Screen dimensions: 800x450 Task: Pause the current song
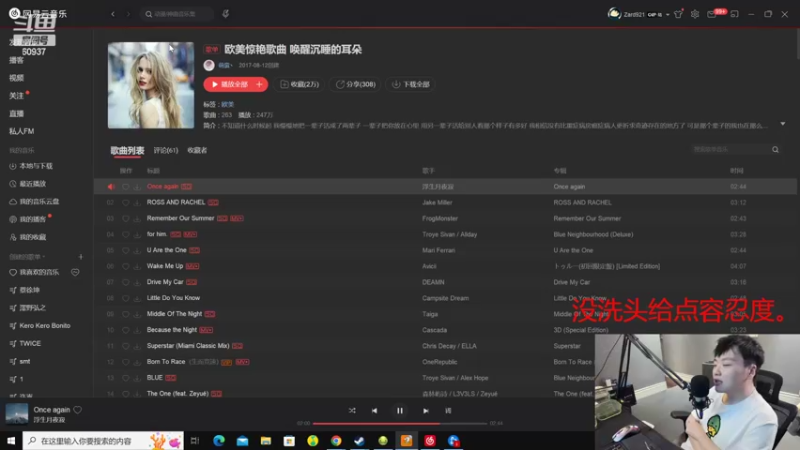click(399, 411)
